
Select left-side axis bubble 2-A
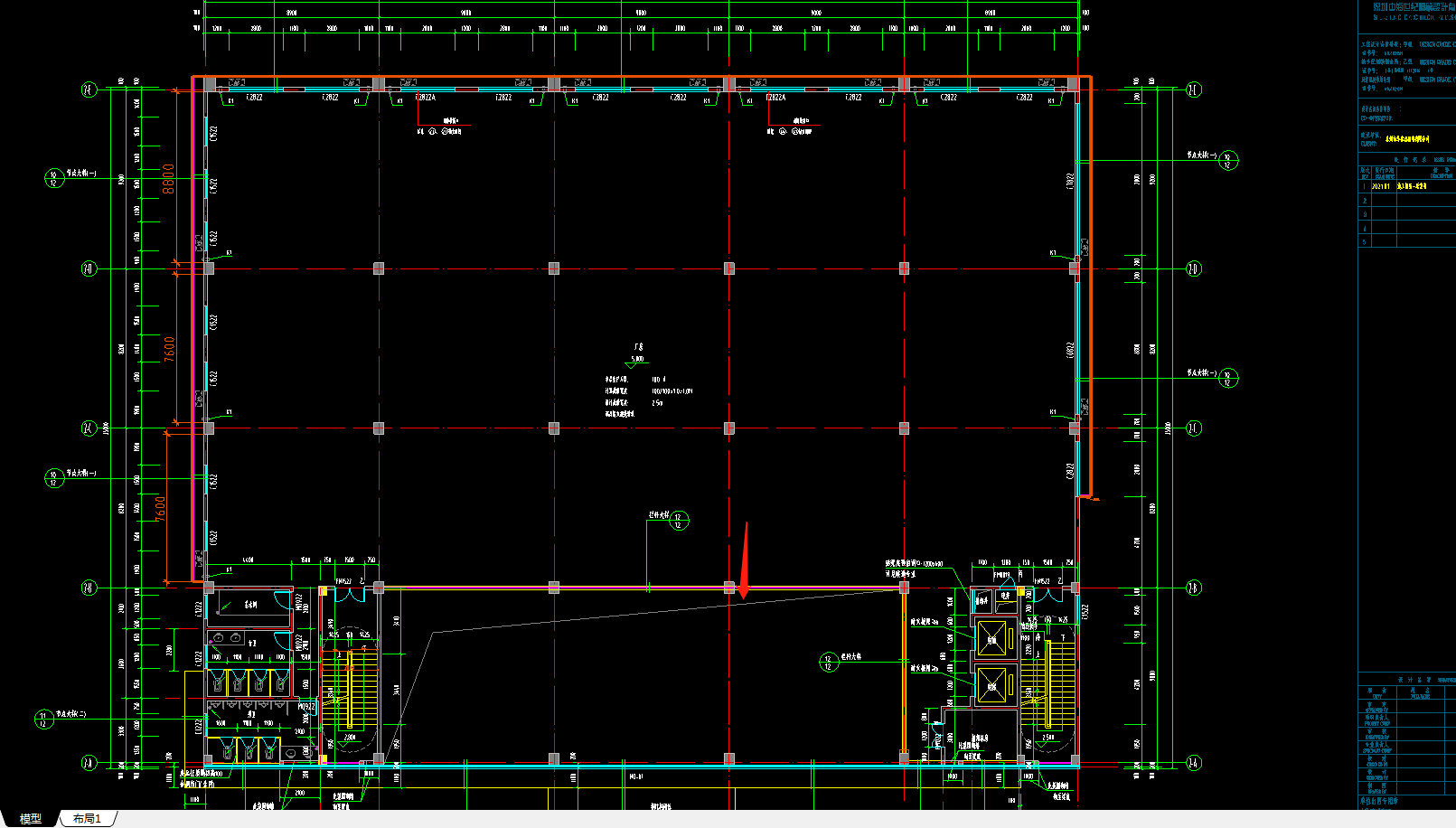(x=89, y=764)
